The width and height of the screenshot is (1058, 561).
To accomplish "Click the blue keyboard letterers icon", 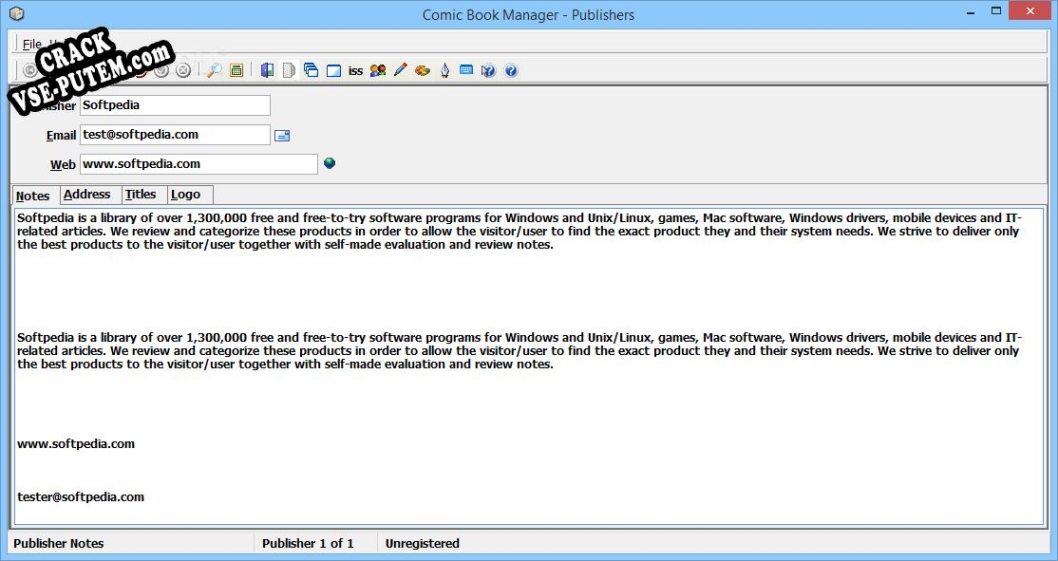I will [x=466, y=70].
